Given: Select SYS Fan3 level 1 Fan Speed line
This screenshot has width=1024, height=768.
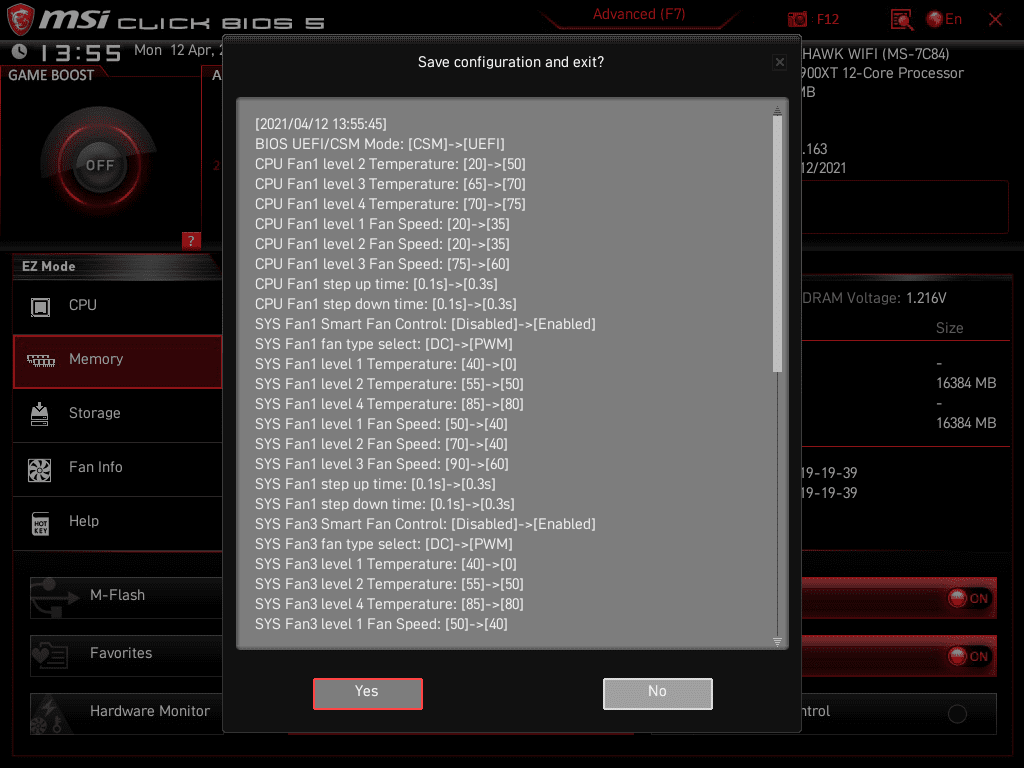Looking at the screenshot, I should click(x=381, y=624).
